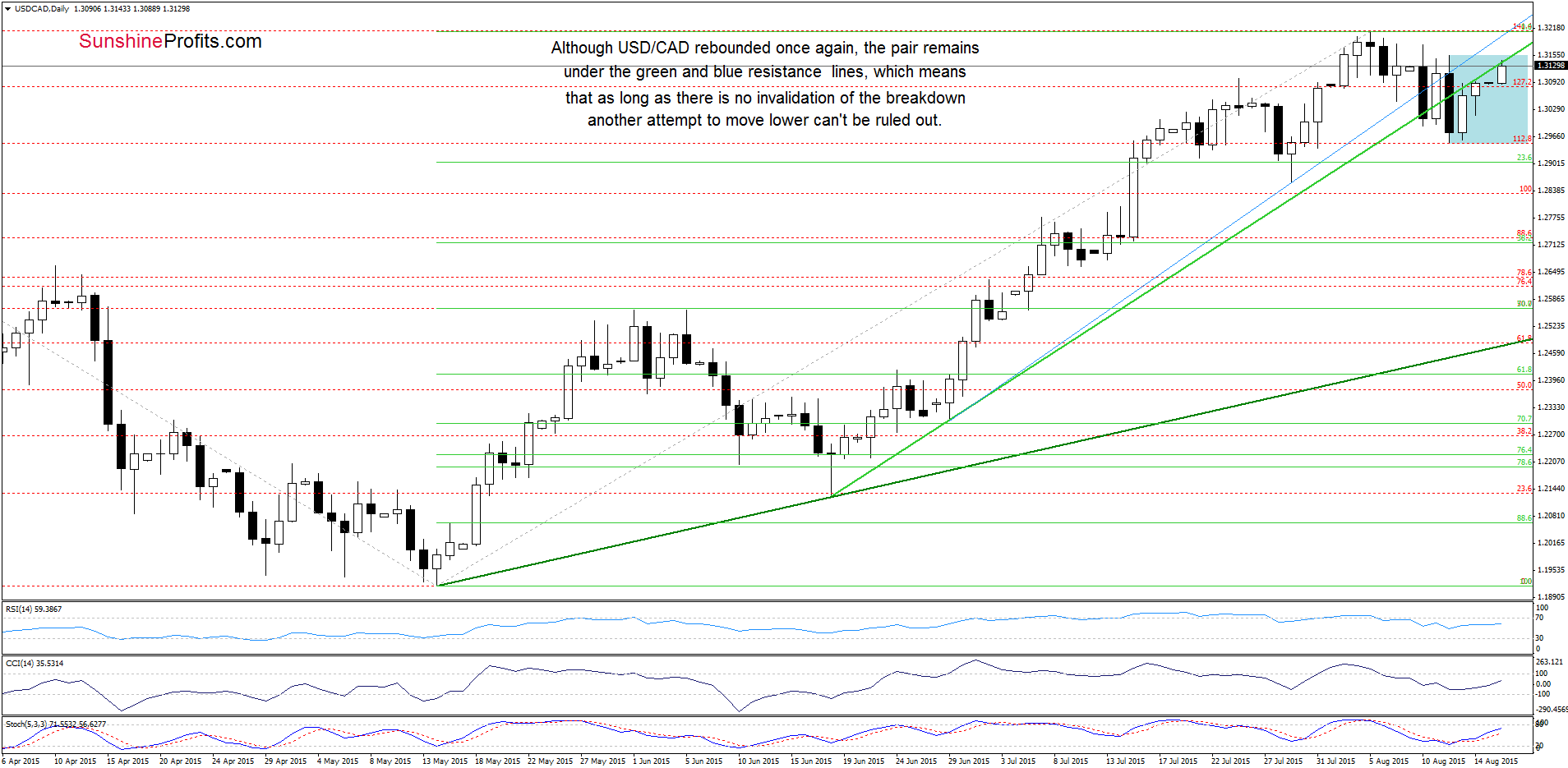Image resolution: width=1568 pixels, height=768 pixels.
Task: Click the 1.27125 price axis label
Action: pyautogui.click(x=1552, y=245)
